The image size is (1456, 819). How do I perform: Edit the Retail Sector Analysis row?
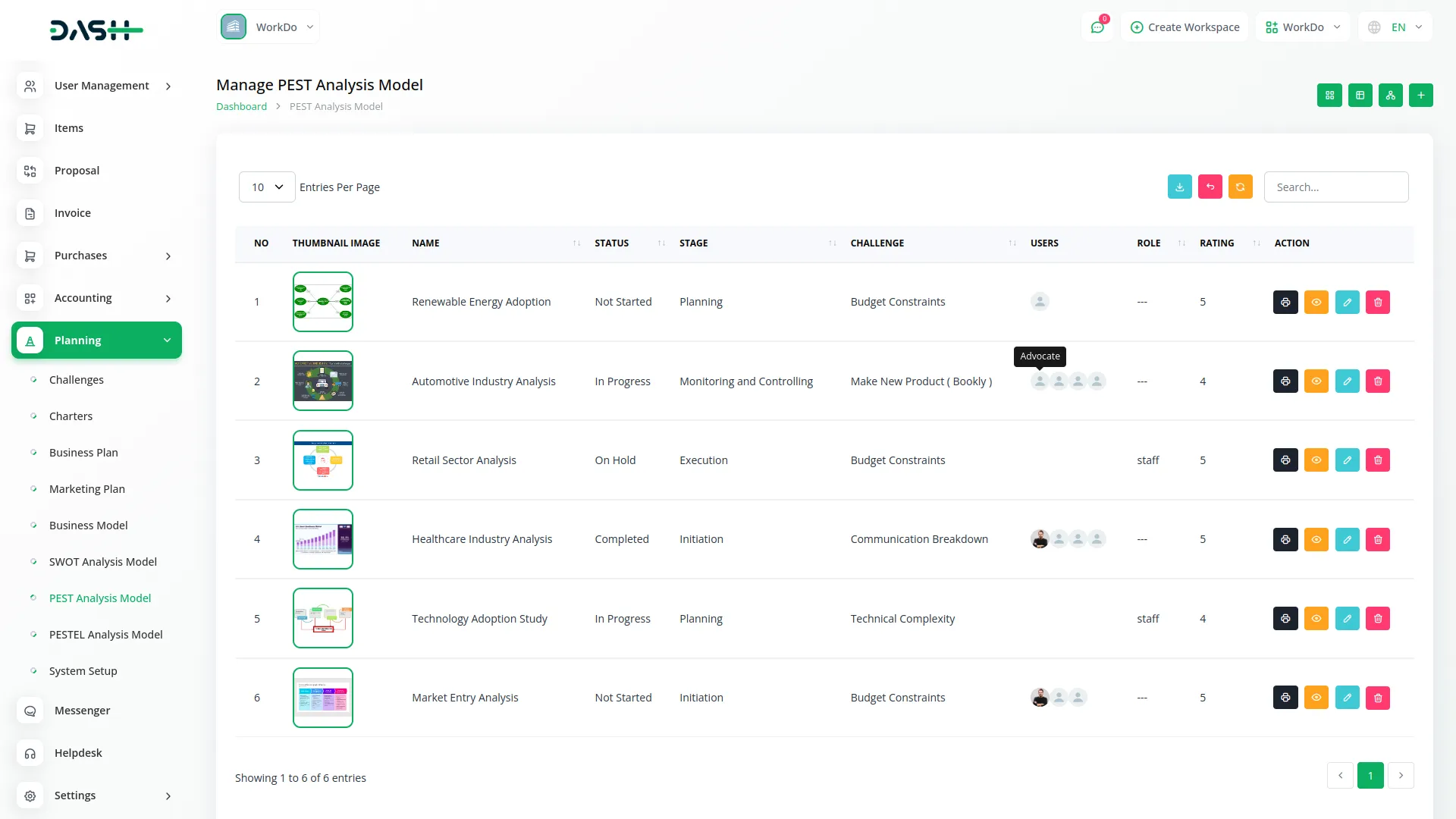1347,460
